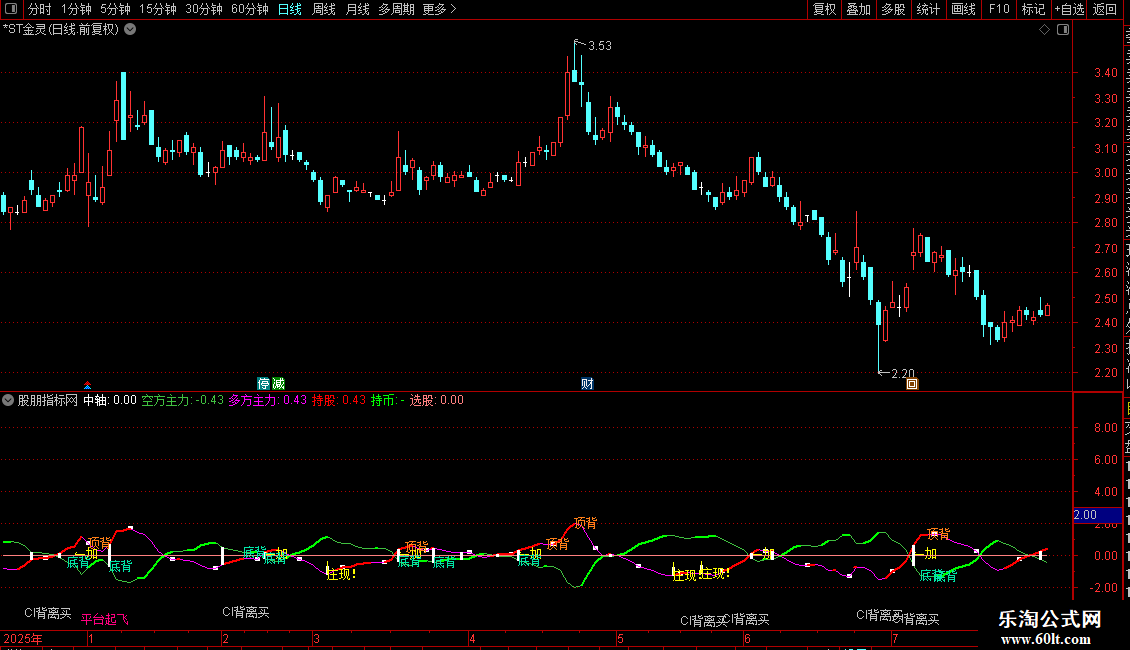Viewport: 1130px width, 650px height.
Task: Click the 统计 statistics button
Action: coord(927,9)
